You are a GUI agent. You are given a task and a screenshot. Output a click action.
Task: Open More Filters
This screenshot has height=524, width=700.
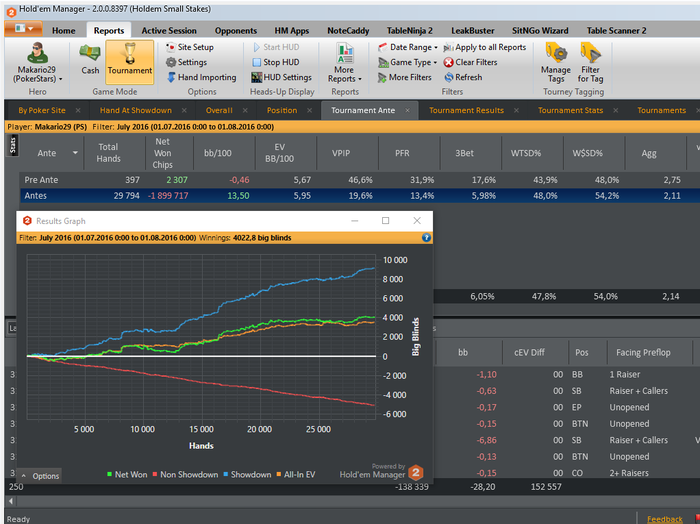point(405,77)
